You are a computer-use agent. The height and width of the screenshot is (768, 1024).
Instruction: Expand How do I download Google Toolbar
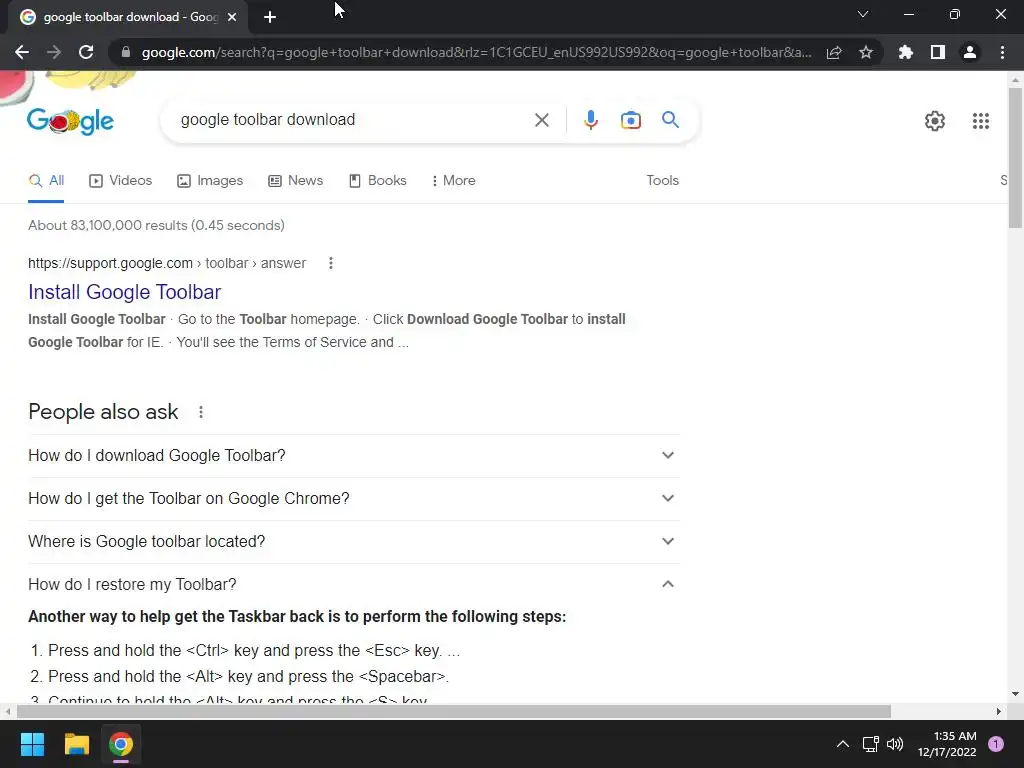(x=353, y=456)
